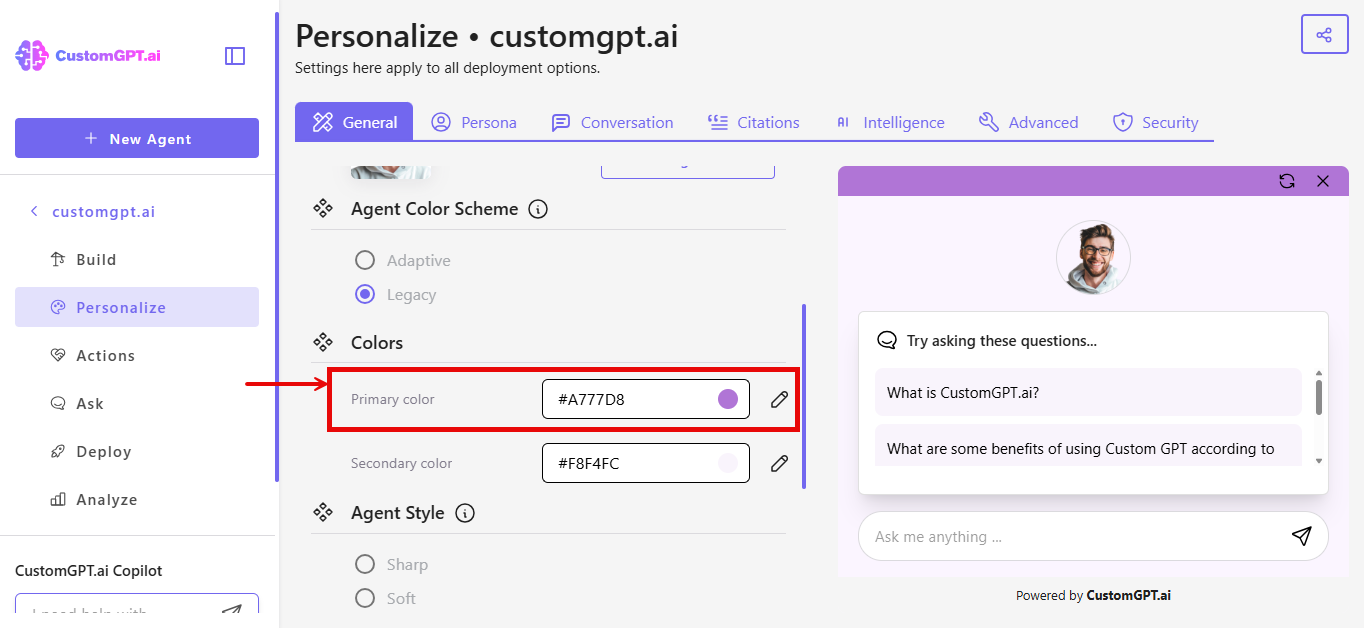The width and height of the screenshot is (1364, 628).
Task: Open the Conversation tab
Action: [x=612, y=122]
